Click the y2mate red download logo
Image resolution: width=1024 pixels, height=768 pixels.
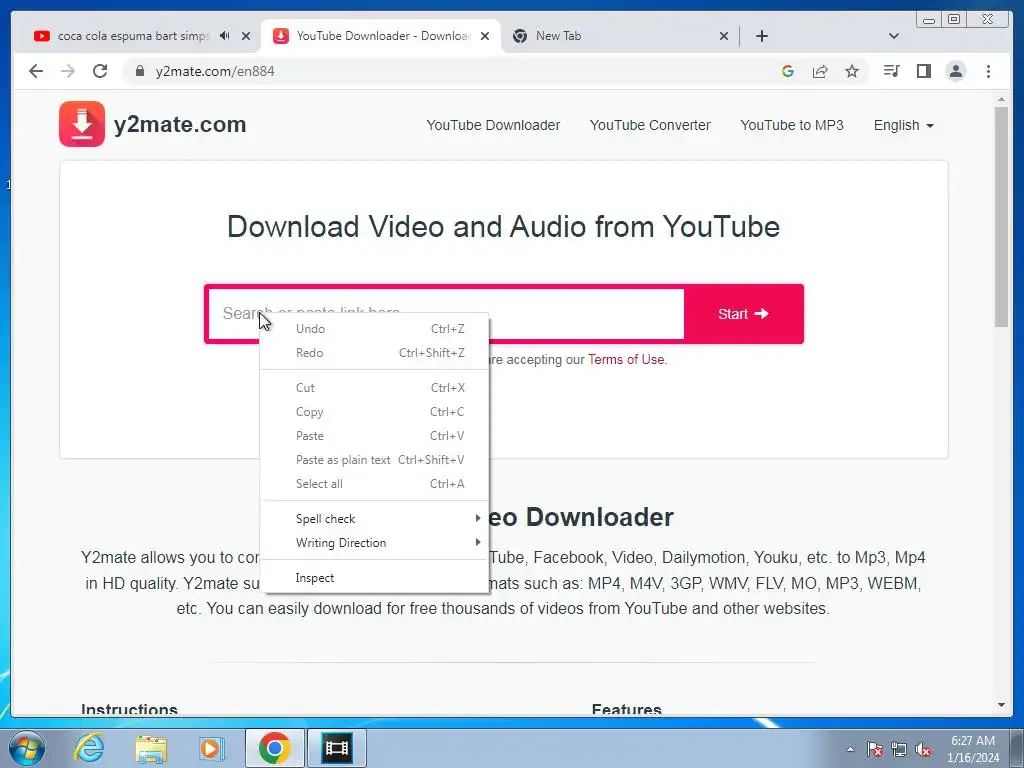82,124
